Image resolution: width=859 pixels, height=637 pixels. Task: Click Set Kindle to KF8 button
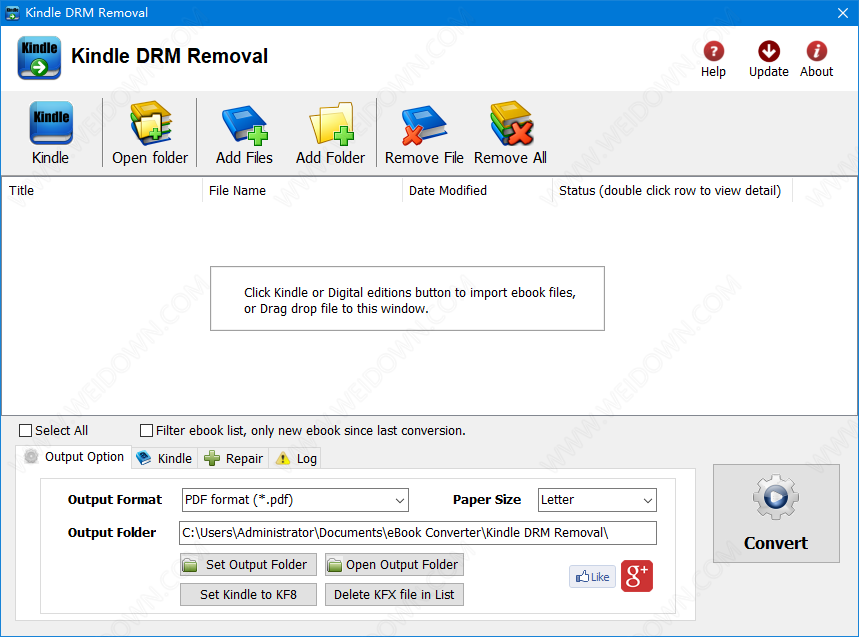(248, 594)
